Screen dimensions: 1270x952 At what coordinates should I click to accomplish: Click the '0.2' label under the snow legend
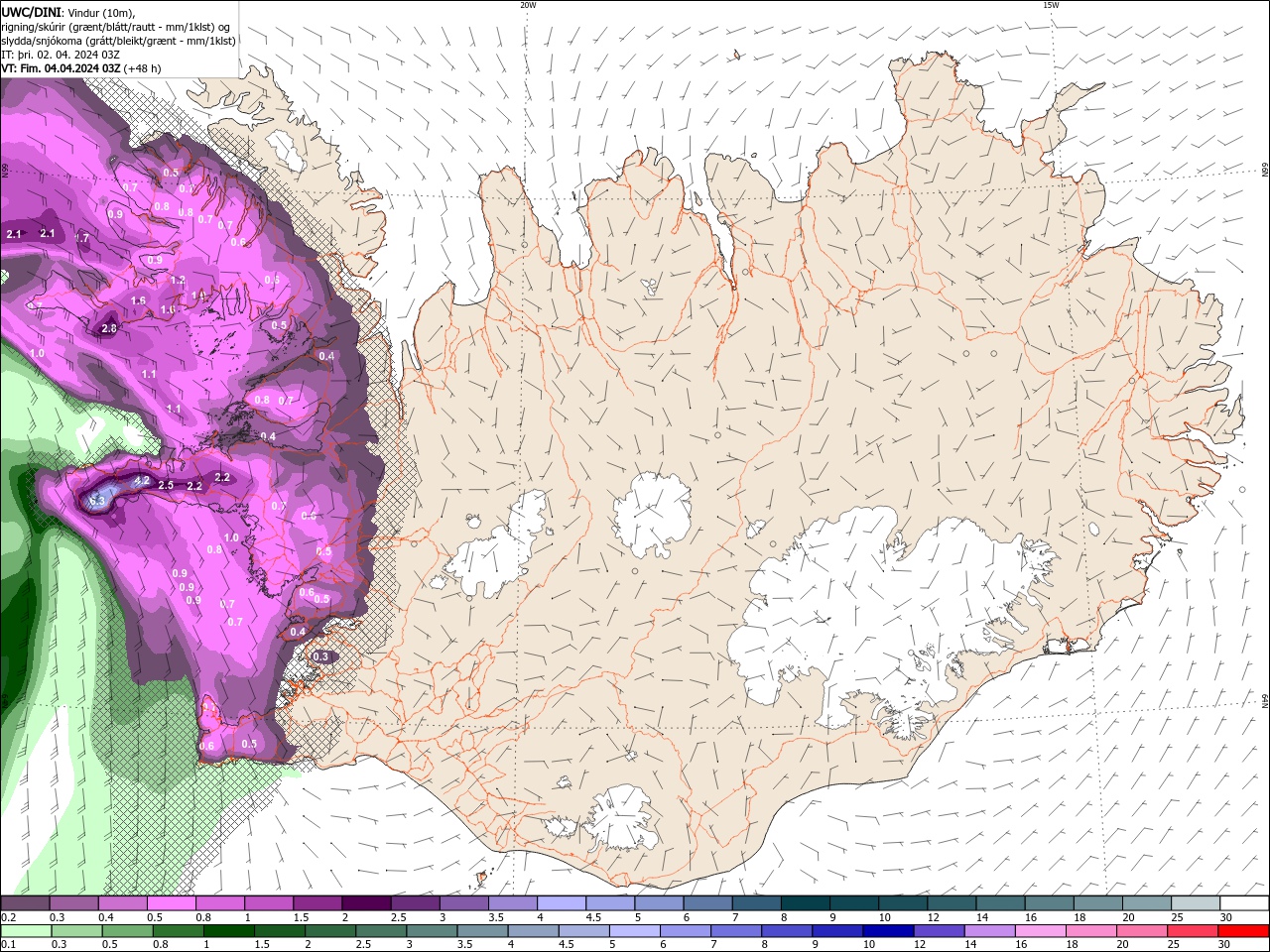tap(8, 917)
